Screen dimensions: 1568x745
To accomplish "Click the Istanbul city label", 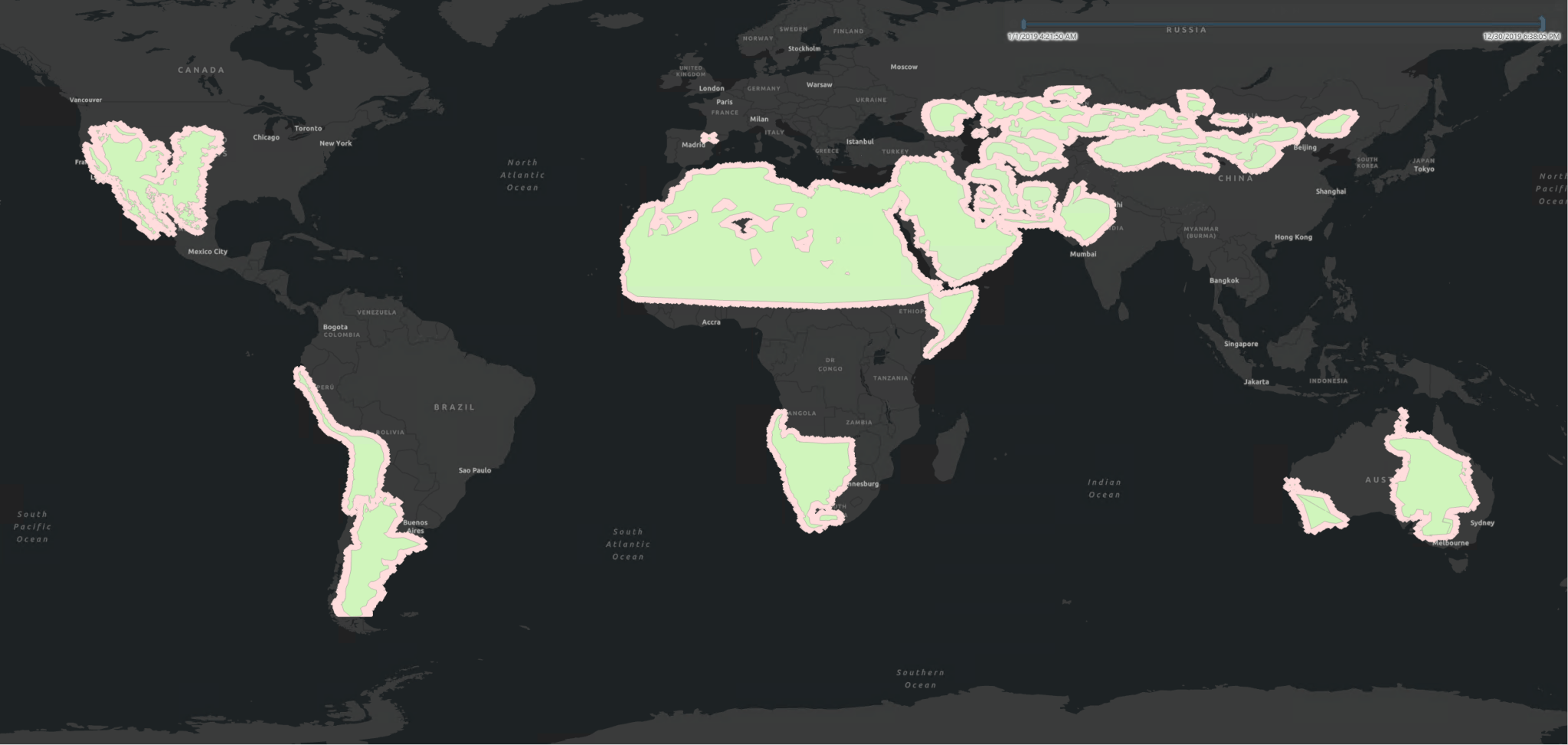I will coord(860,141).
